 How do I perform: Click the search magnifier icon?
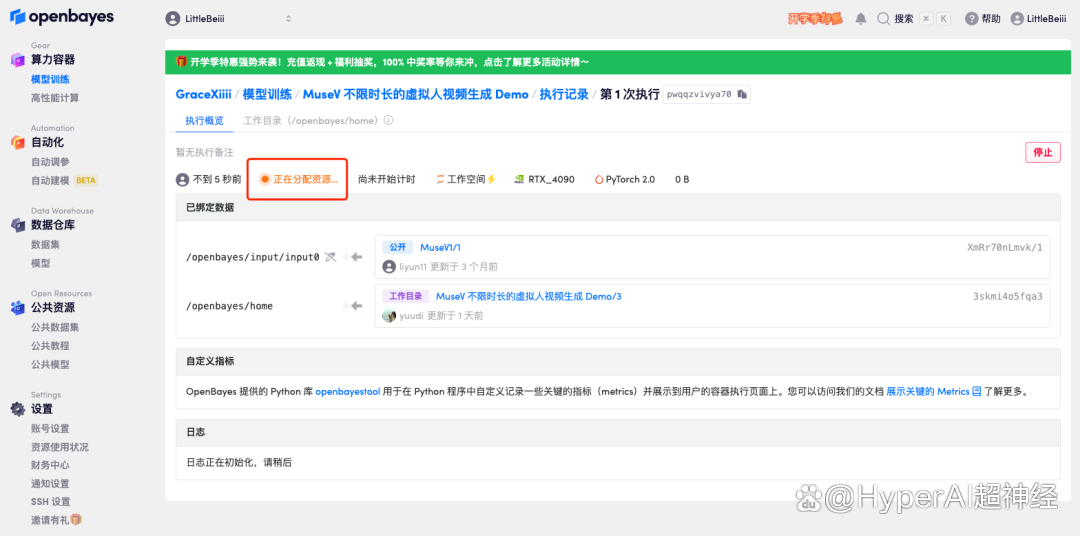click(883, 19)
